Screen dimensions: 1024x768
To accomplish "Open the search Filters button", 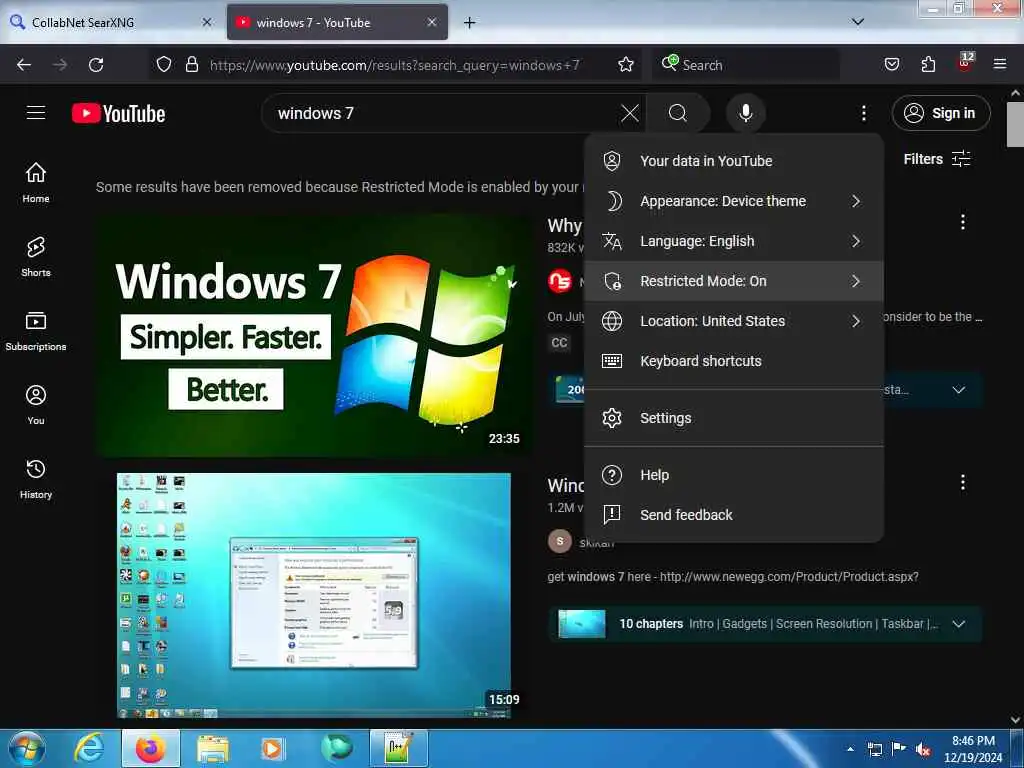I will tap(936, 159).
